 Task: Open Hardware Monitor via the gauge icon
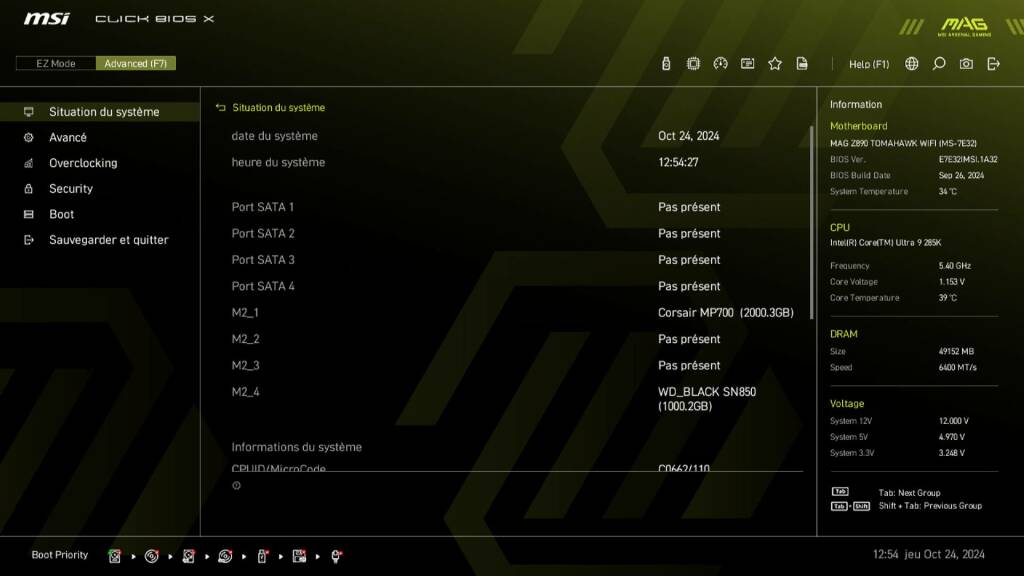point(721,63)
